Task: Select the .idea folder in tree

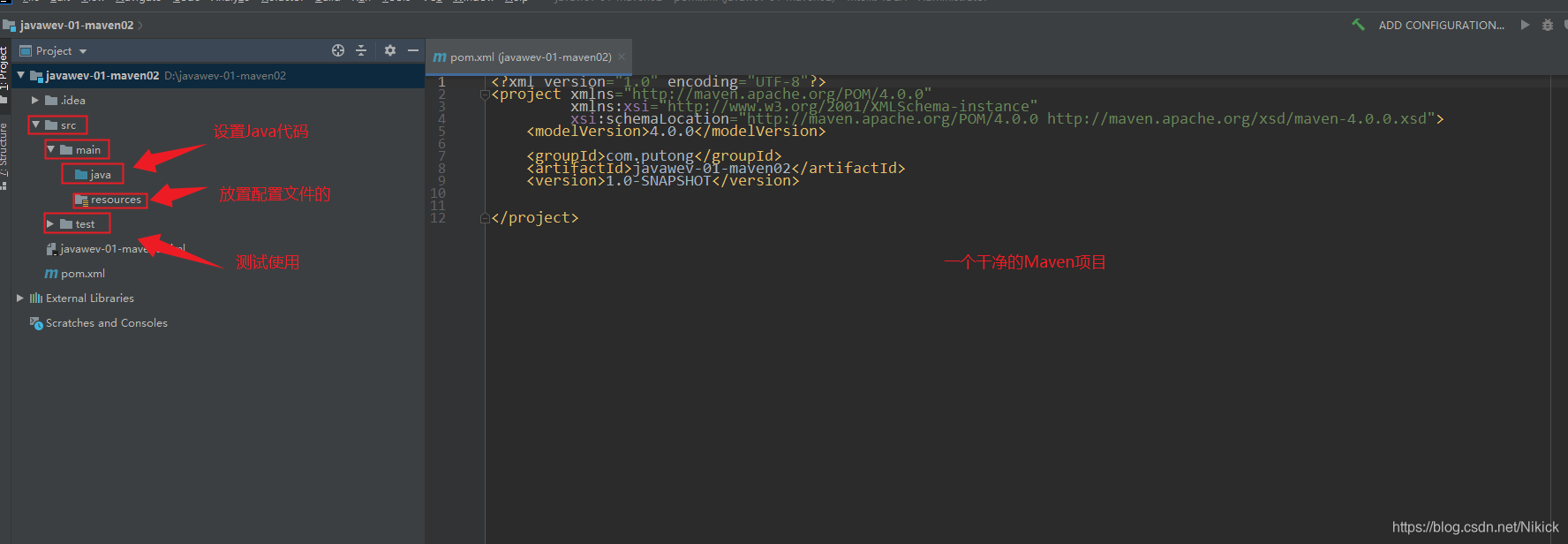Action: (x=73, y=100)
